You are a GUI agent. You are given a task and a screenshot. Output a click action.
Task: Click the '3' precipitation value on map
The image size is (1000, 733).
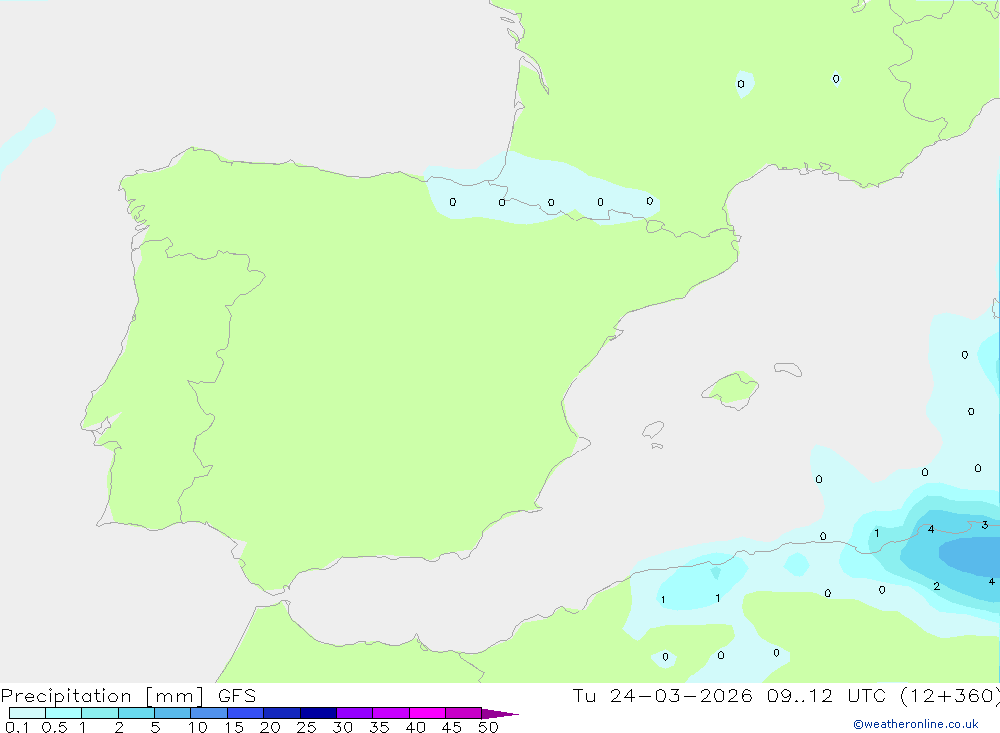tap(985, 525)
